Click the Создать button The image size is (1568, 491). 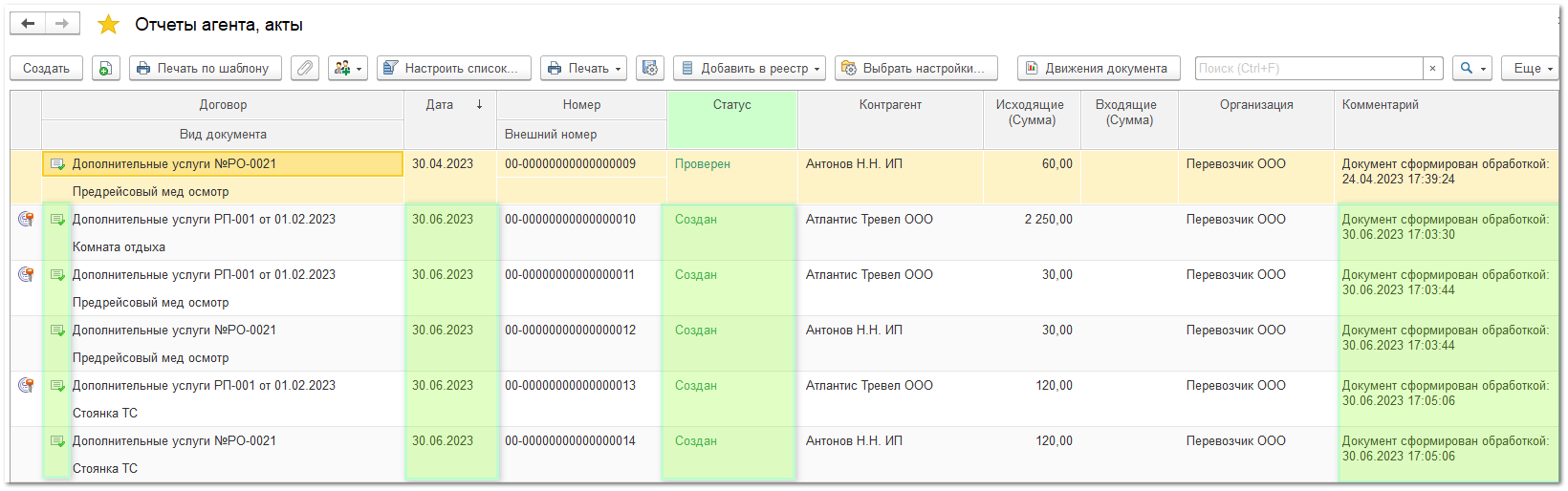tap(46, 69)
